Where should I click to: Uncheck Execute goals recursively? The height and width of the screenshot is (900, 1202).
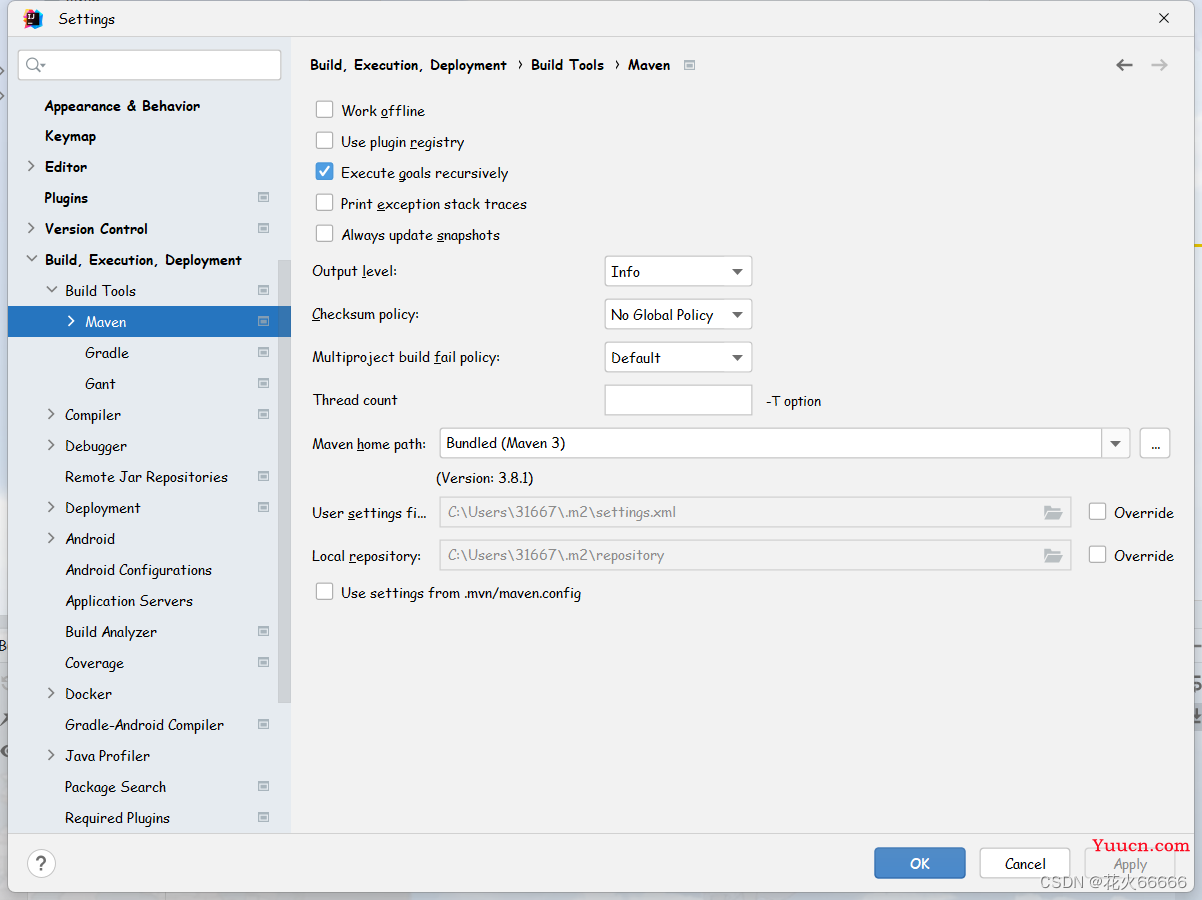324,172
